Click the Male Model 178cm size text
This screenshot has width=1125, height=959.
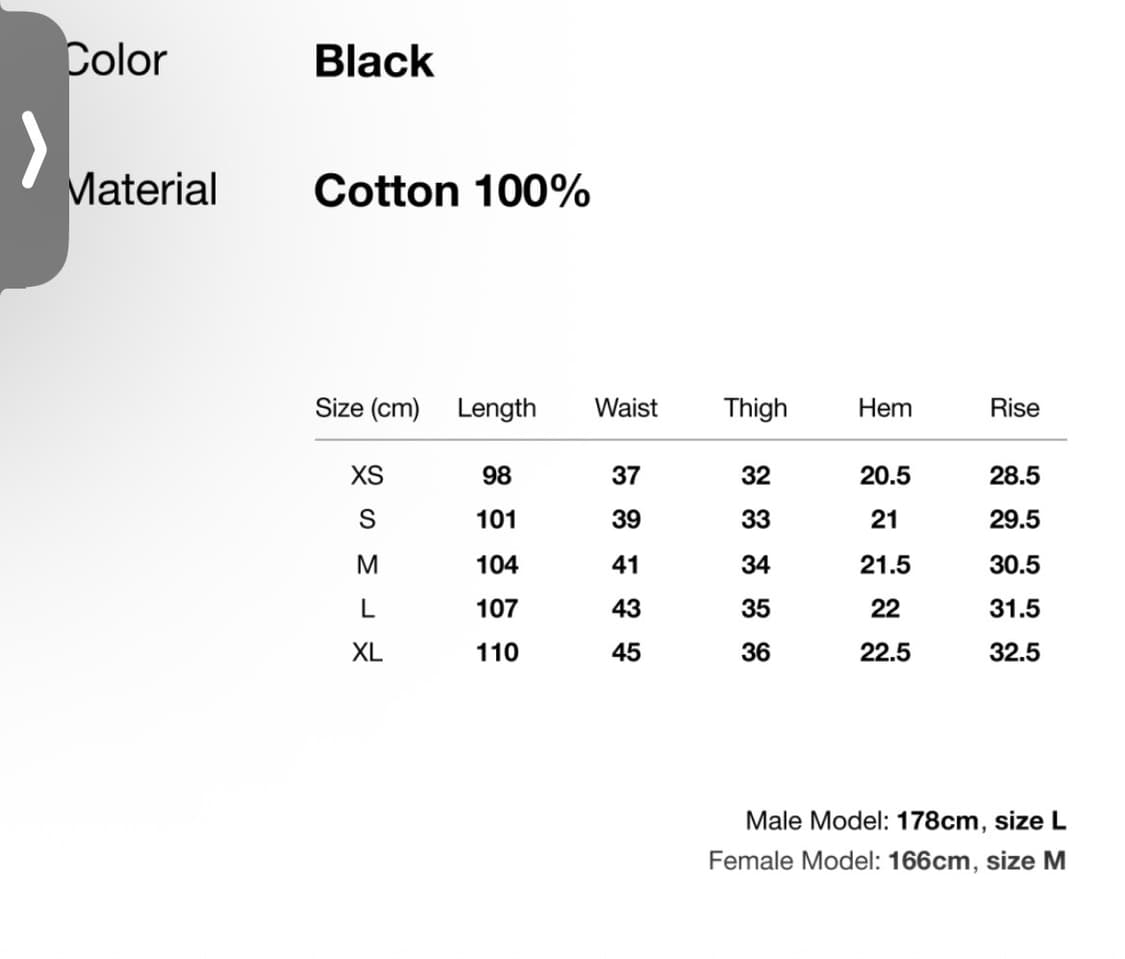(905, 821)
